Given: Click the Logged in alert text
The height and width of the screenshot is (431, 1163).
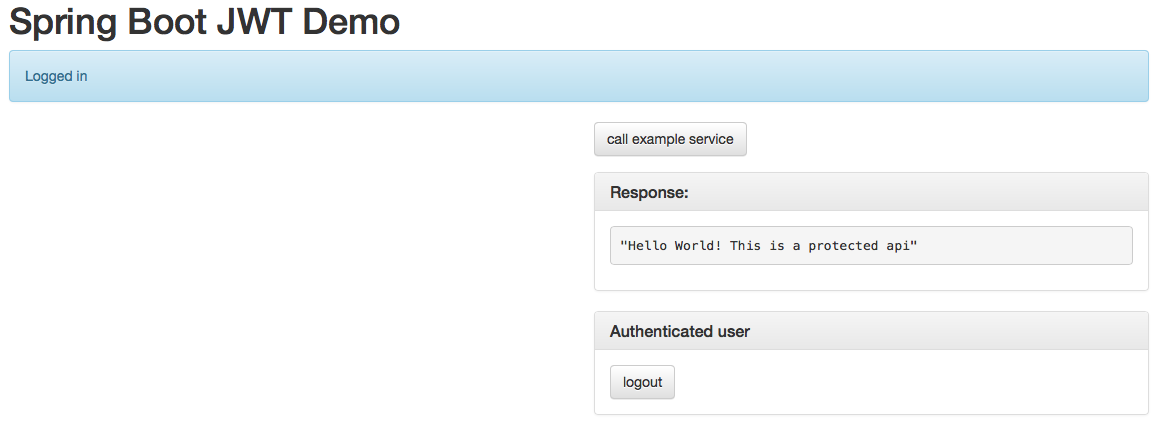Looking at the screenshot, I should 56,76.
